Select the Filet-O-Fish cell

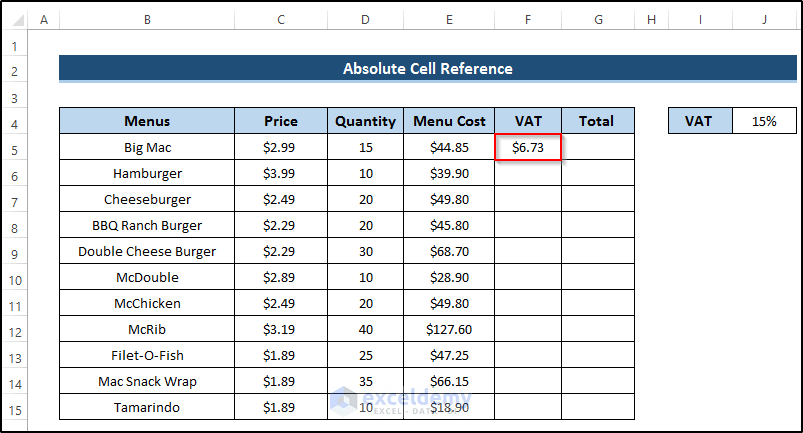tap(147, 356)
